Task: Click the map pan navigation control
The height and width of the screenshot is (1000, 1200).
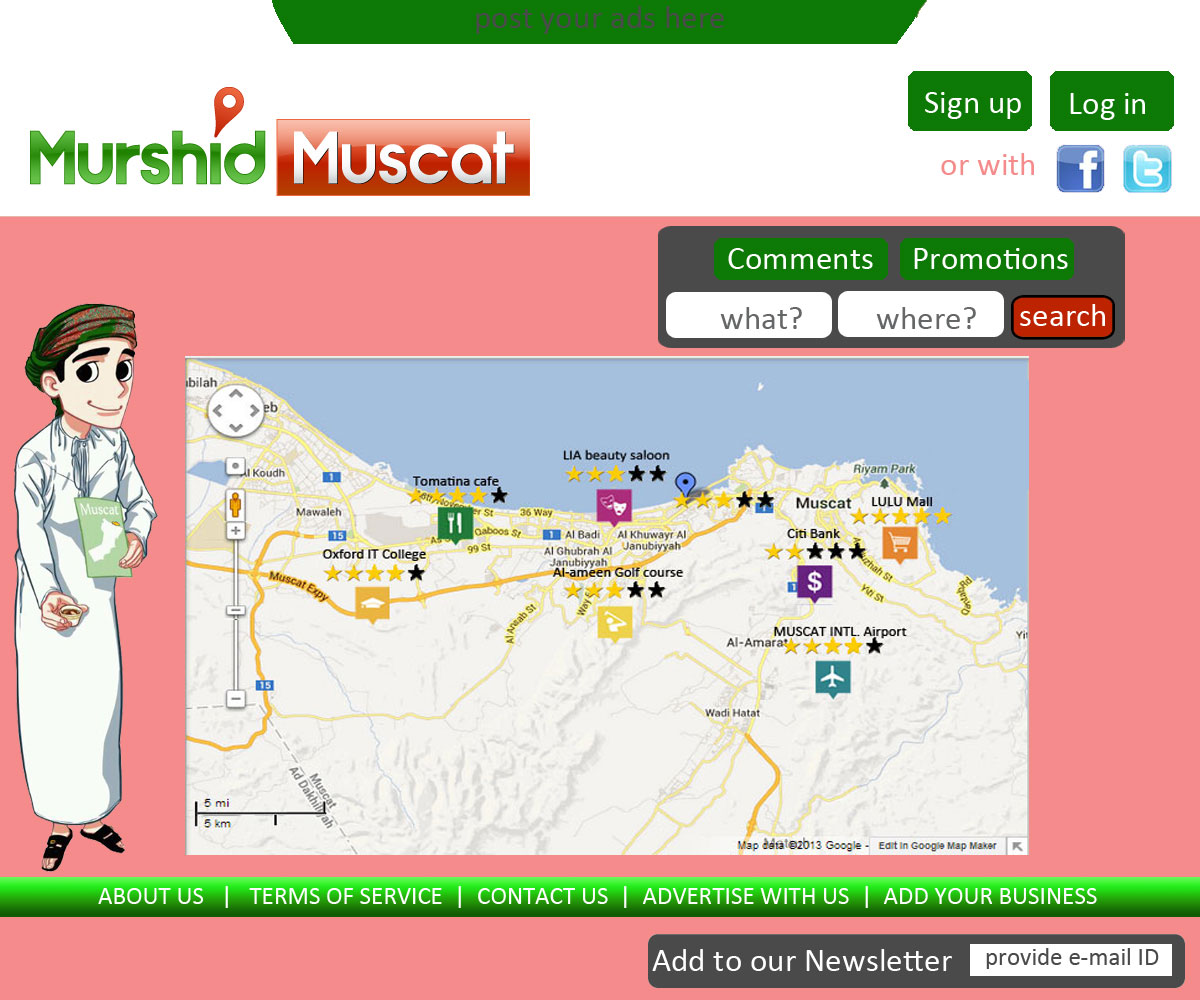Action: [x=235, y=411]
